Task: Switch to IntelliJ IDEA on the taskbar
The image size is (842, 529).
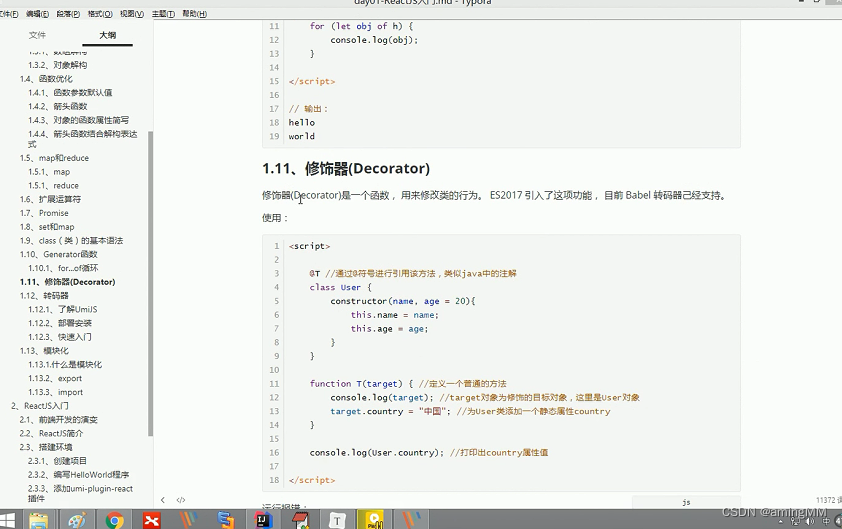Action: click(263, 520)
